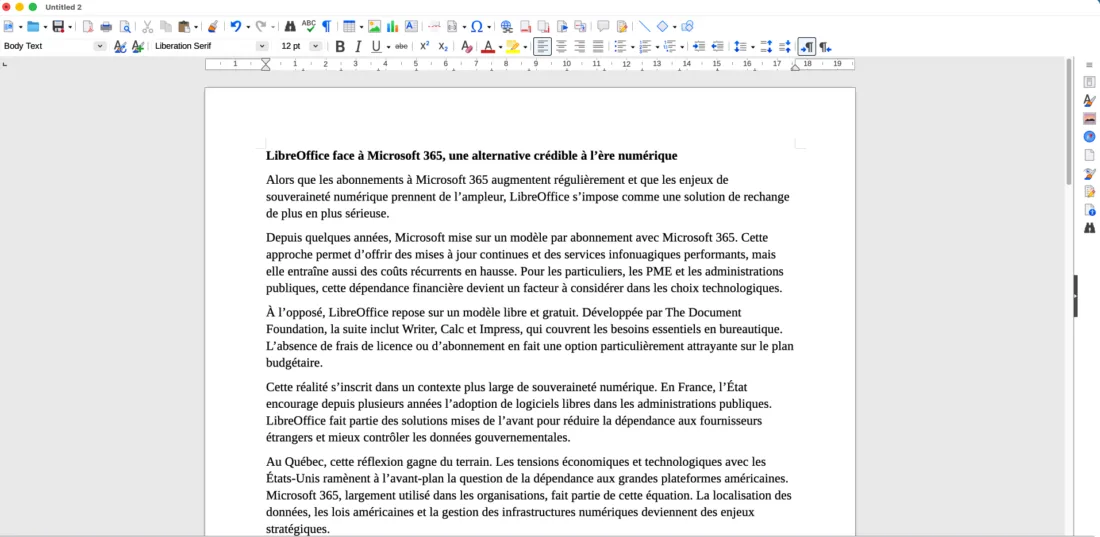This screenshot has height=537, width=1100.
Task: Enable left-to-right text direction
Action: point(807,46)
